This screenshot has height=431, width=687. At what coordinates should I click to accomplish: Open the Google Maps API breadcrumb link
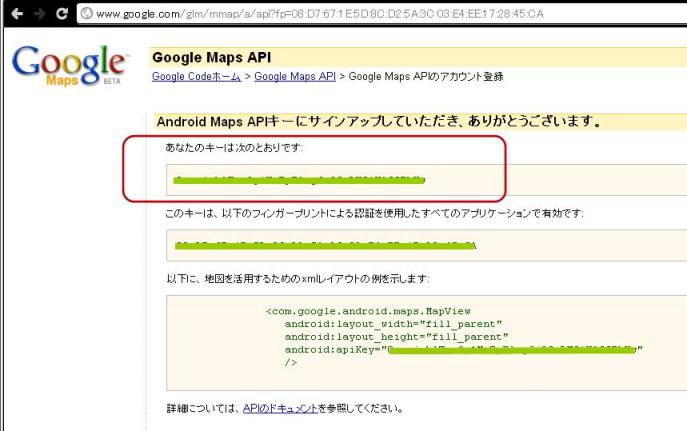click(295, 76)
